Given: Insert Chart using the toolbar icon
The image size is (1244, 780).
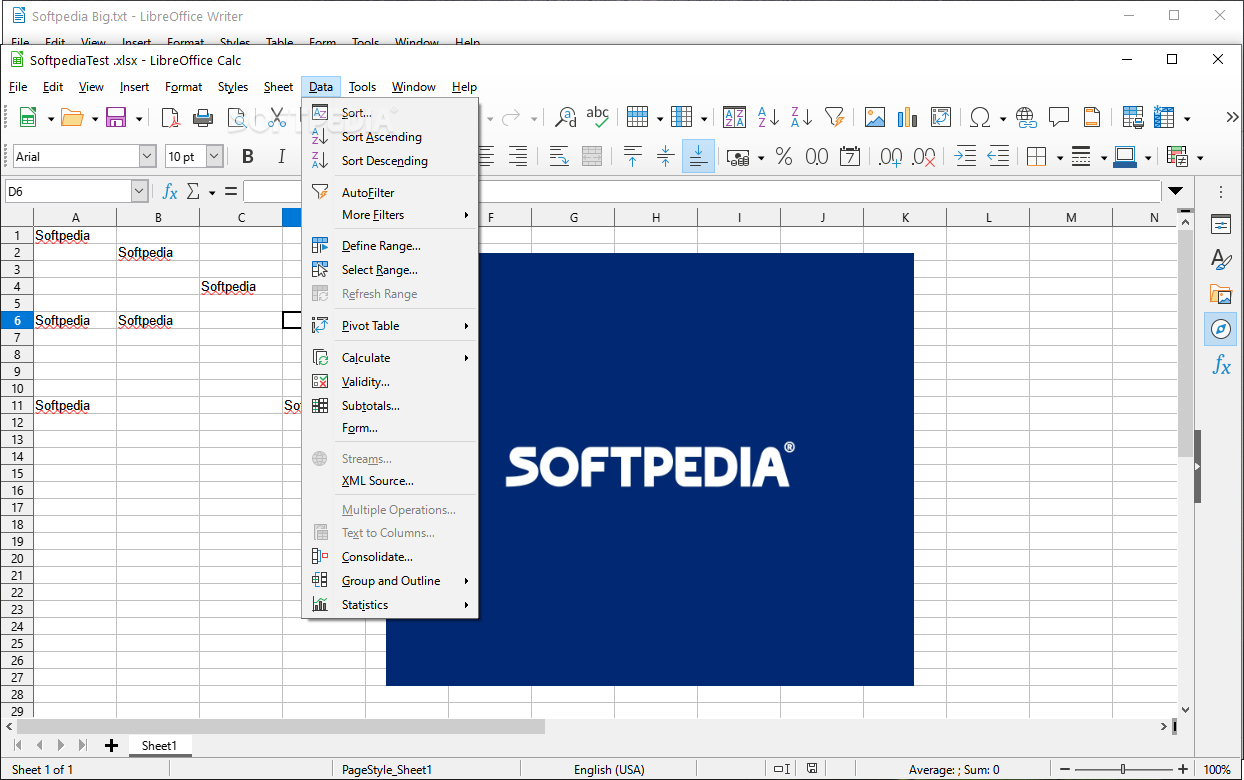Looking at the screenshot, I should pyautogui.click(x=908, y=118).
